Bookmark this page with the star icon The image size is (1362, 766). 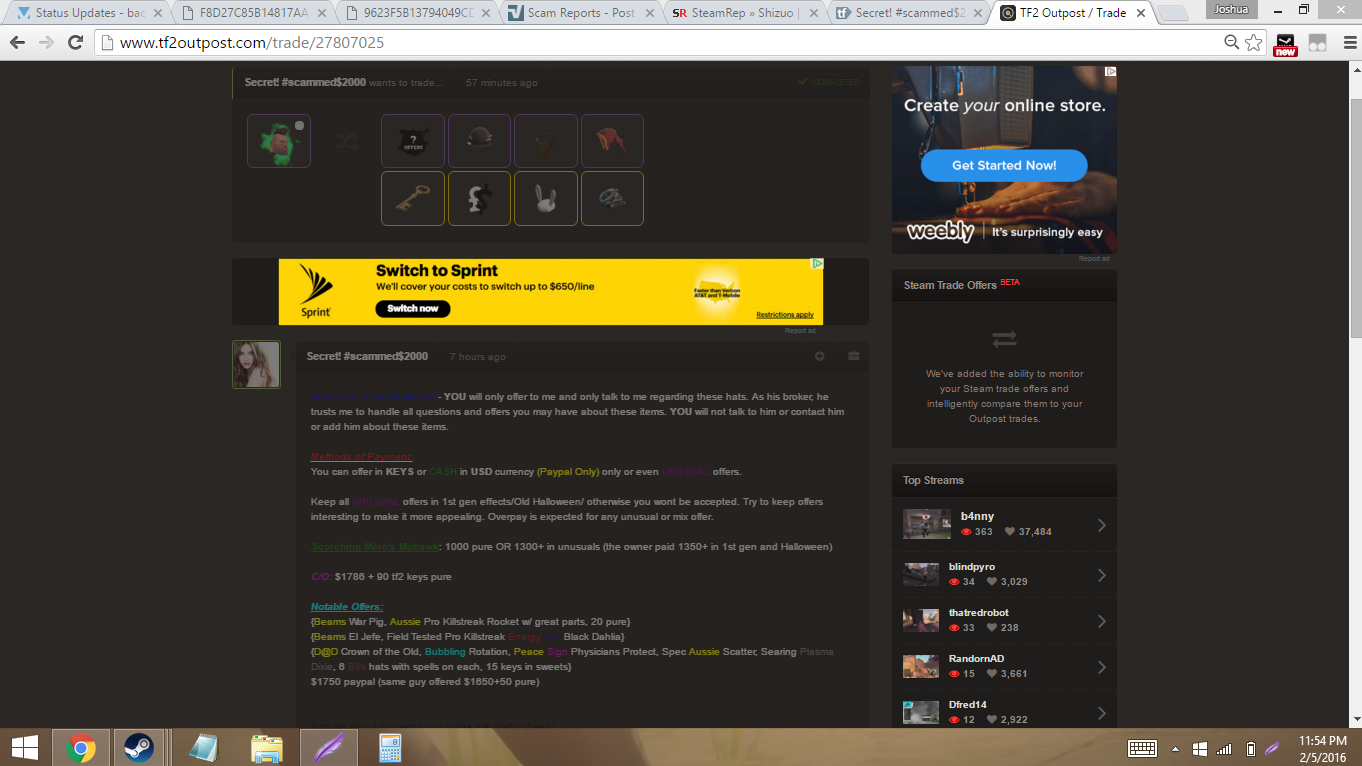click(x=1254, y=43)
